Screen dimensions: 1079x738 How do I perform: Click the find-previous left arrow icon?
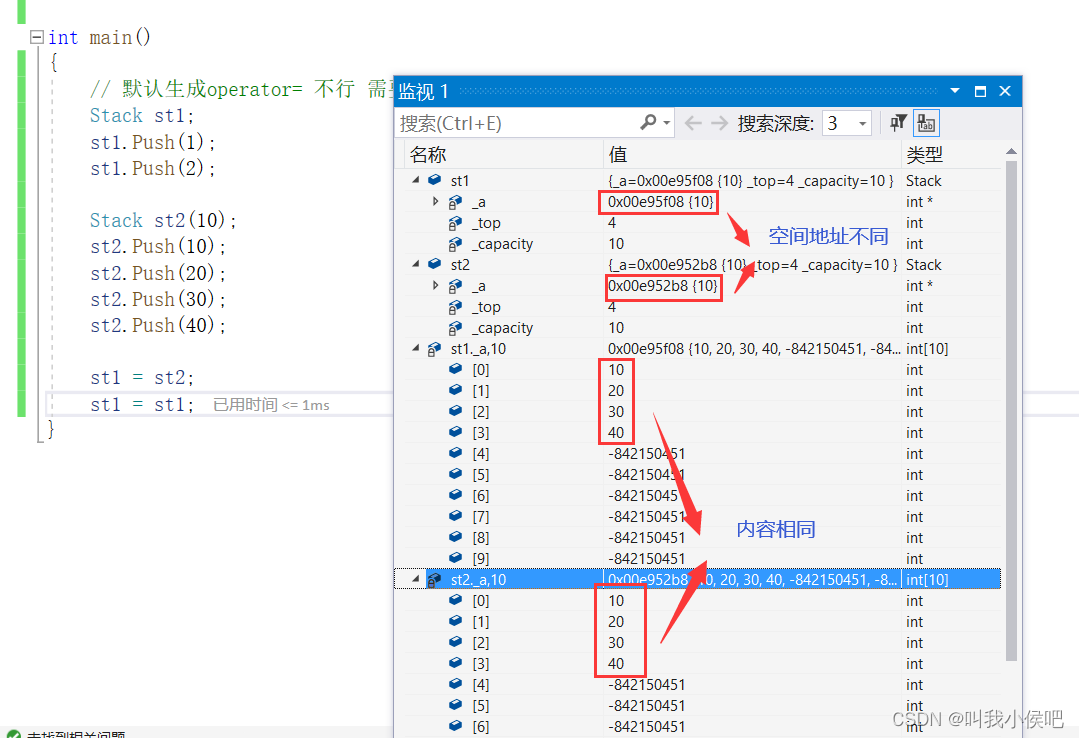(x=693, y=123)
